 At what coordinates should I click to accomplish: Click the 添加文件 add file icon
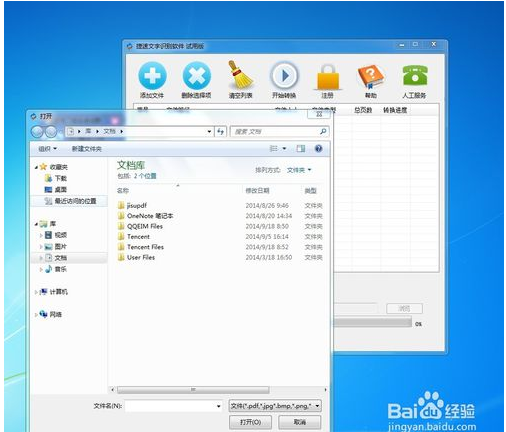[152, 76]
